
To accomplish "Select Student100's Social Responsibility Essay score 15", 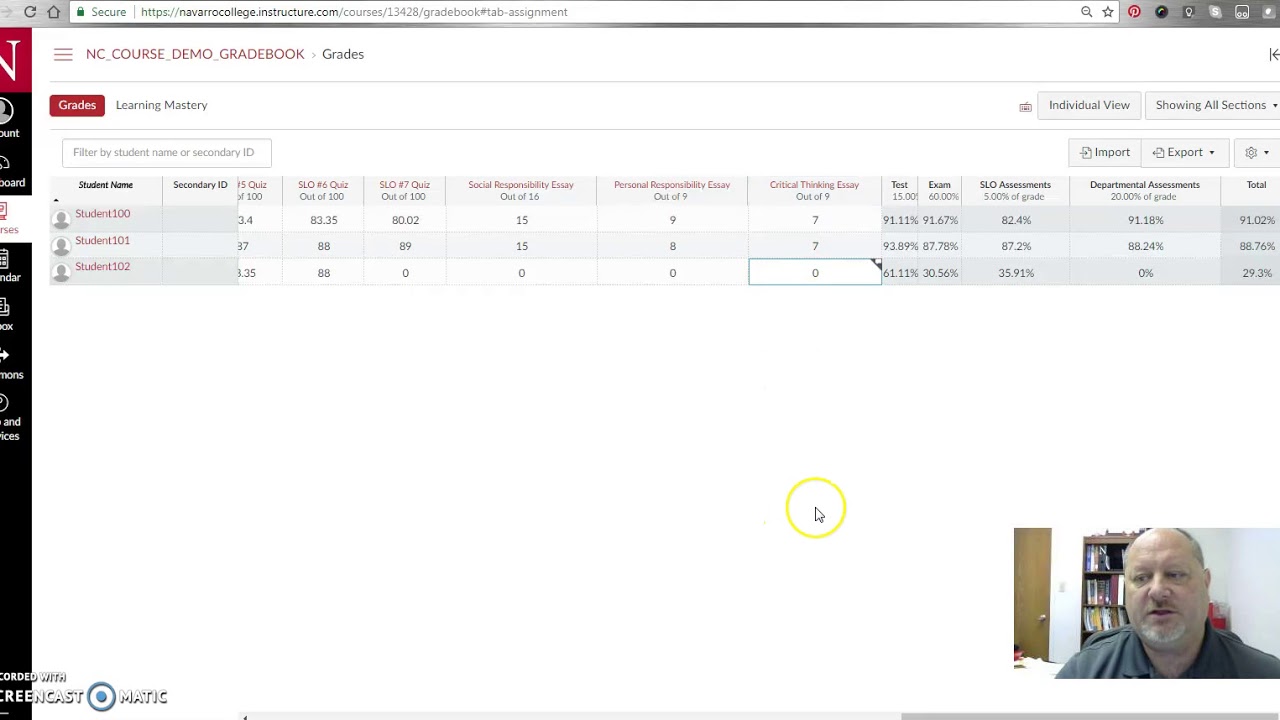I will click(x=521, y=220).
